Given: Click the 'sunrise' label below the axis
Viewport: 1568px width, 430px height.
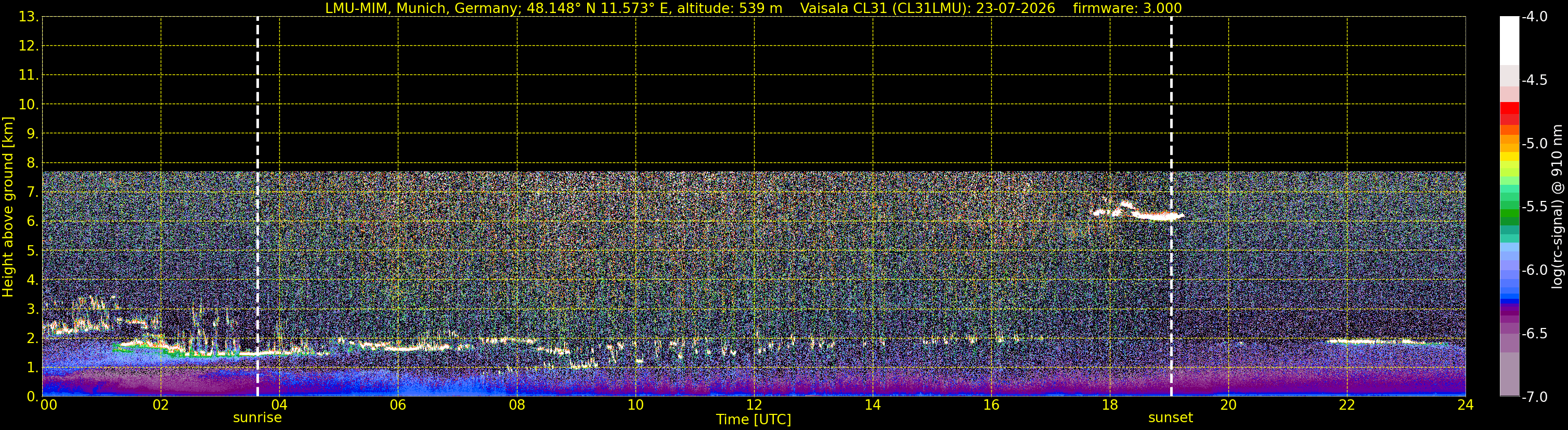Looking at the screenshot, I should click(257, 418).
